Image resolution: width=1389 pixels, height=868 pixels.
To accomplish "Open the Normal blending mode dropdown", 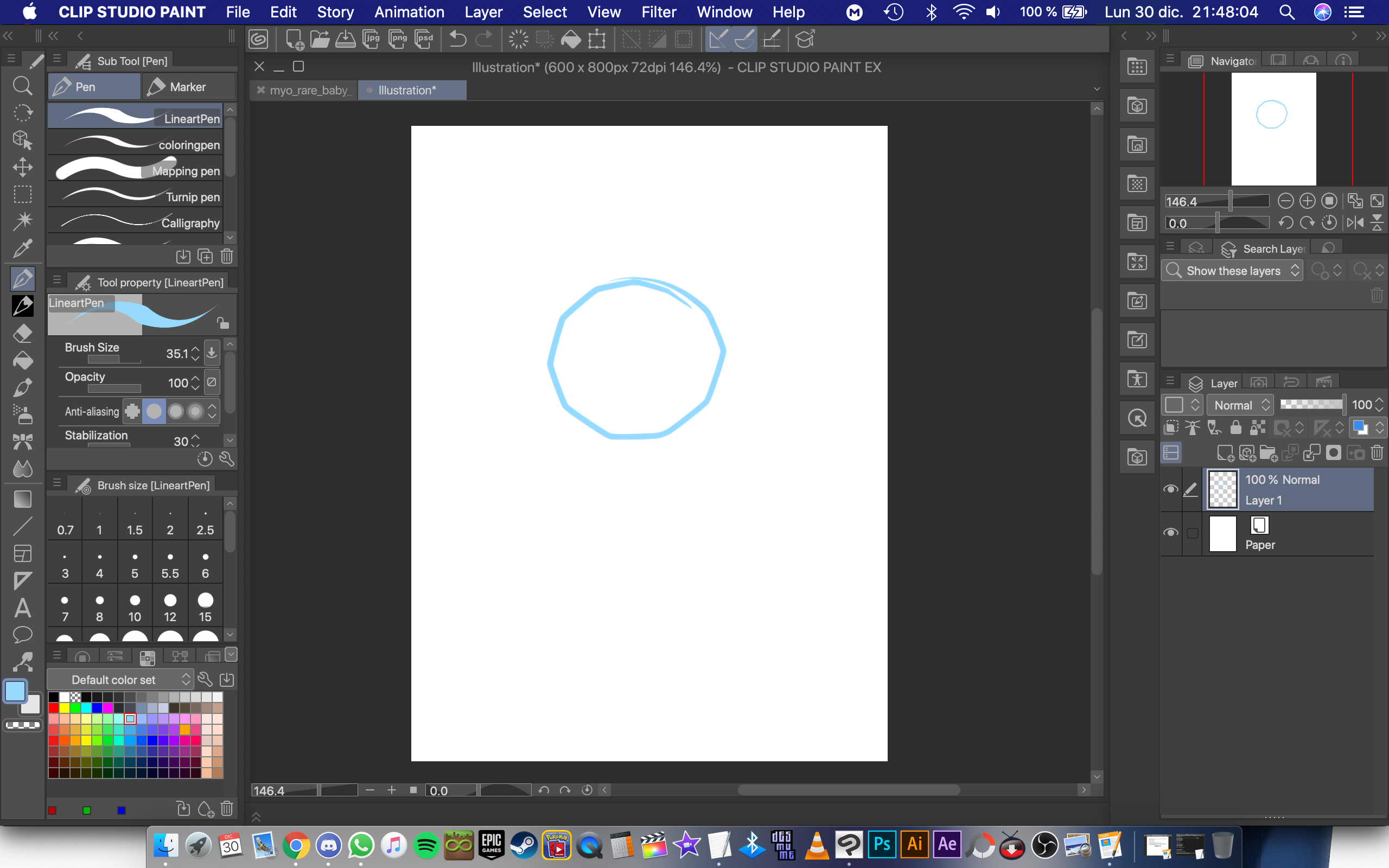I will coord(1240,405).
